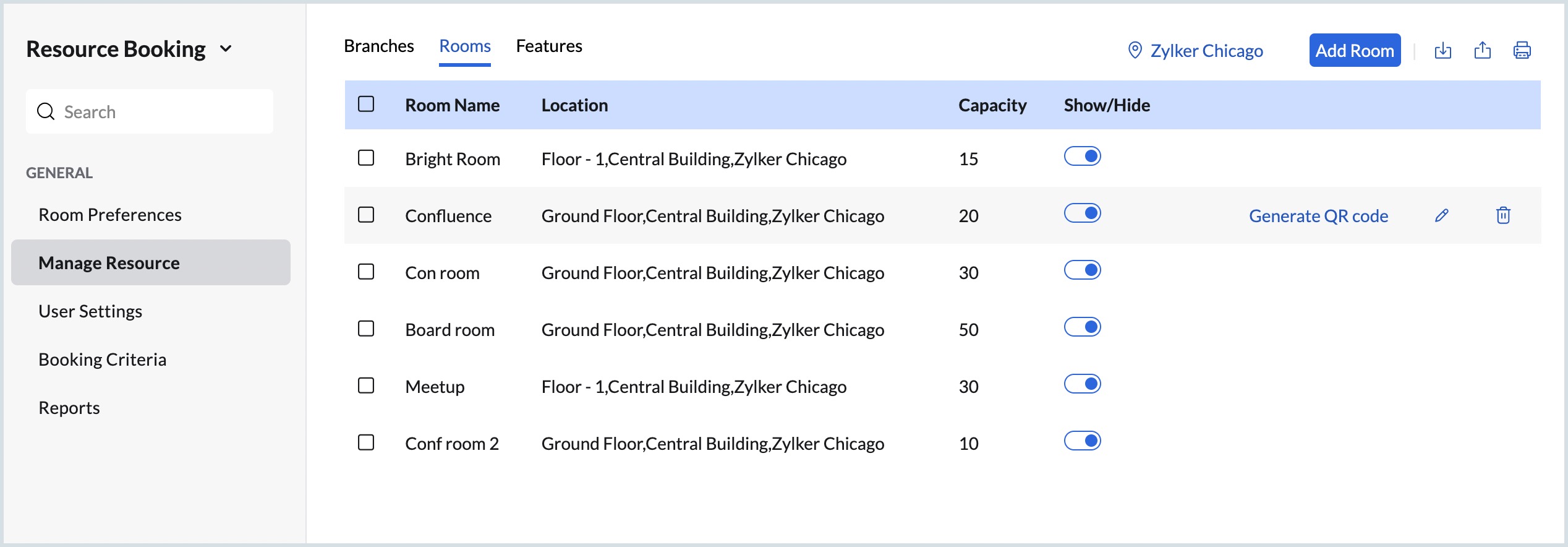Click the search magnifier icon
Image resolution: width=1568 pixels, height=547 pixels.
[46, 112]
